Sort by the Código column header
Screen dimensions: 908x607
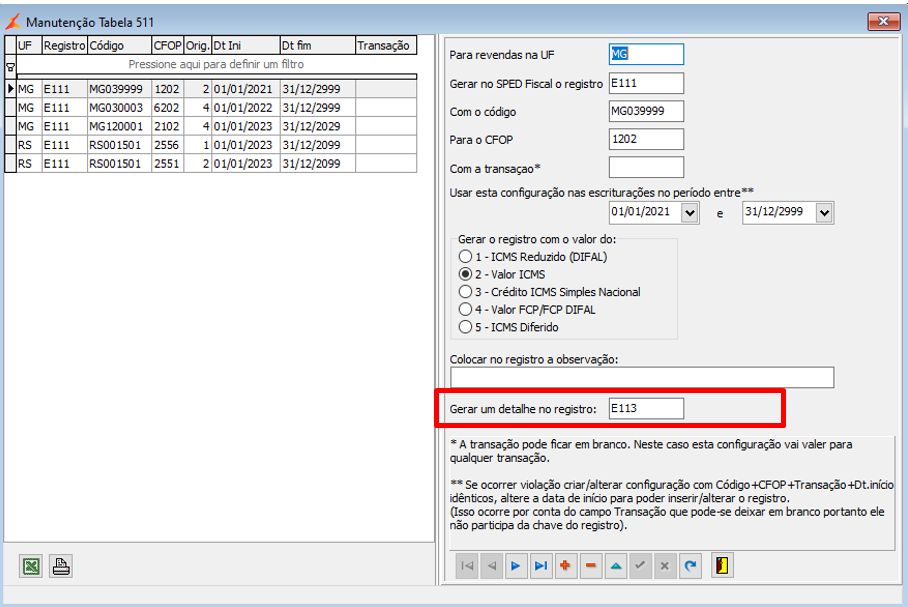click(119, 45)
